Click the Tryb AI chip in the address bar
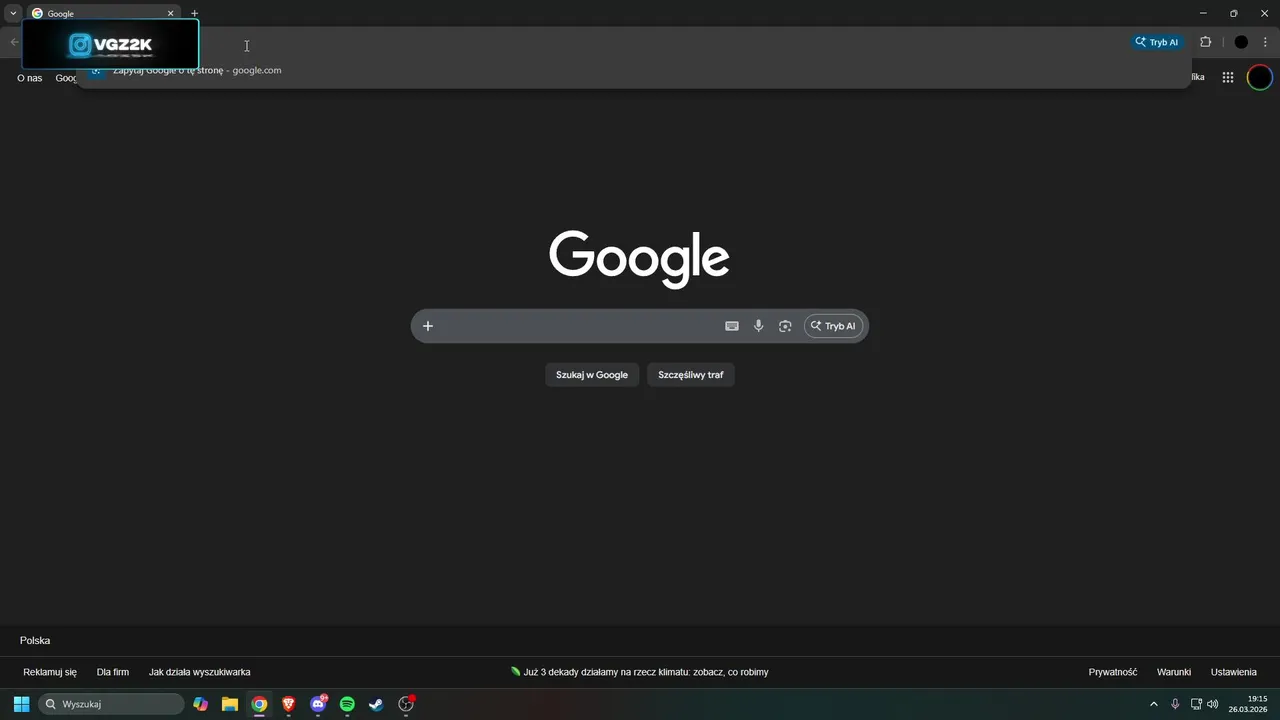The width and height of the screenshot is (1280, 720). pos(1157,42)
